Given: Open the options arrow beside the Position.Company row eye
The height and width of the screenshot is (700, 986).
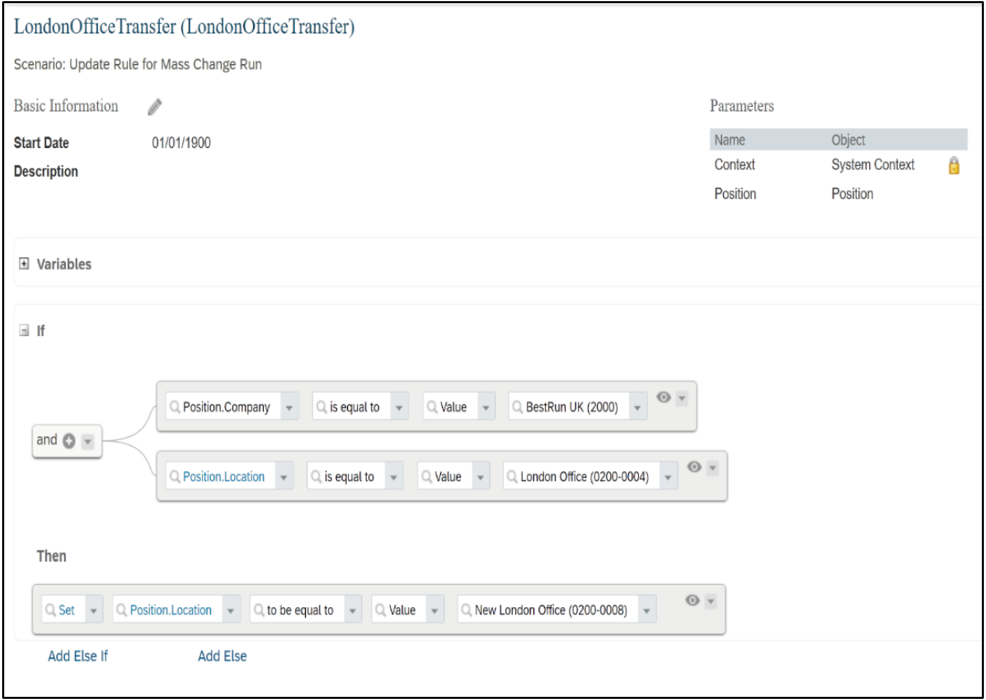Looking at the screenshot, I should pos(682,399).
